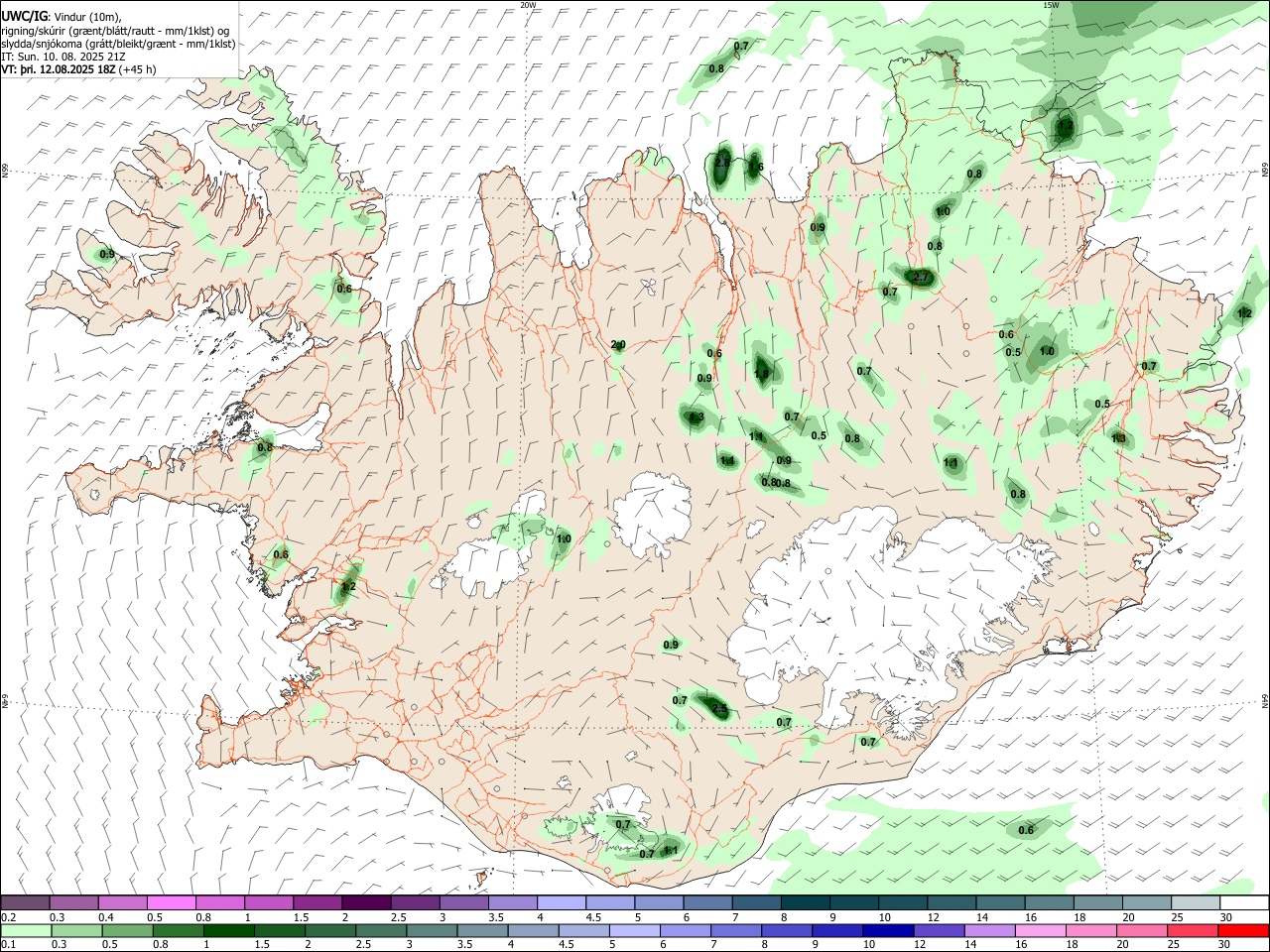
Task: Click the '(+45 h)' forecast offset text
Action: (138, 69)
